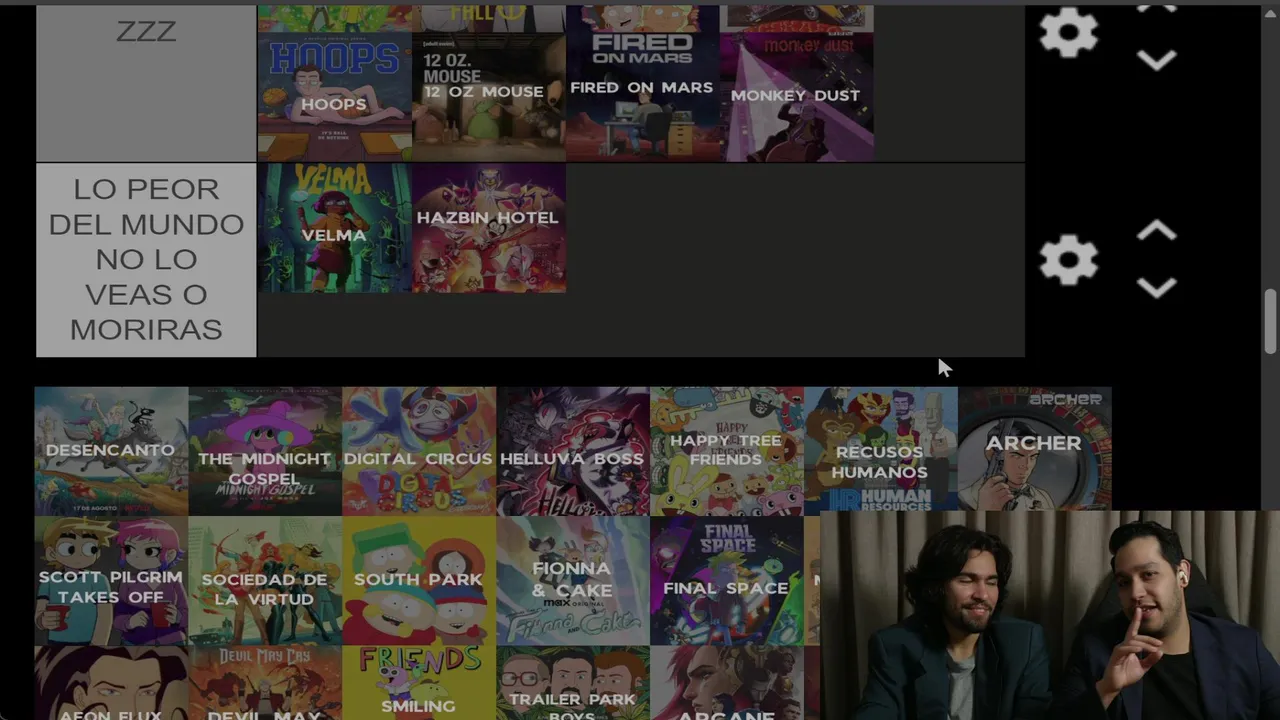Image resolution: width=1280 pixels, height=720 pixels.
Task: Move LO PEOR DEL MUNDO row up
Action: point(1156,231)
